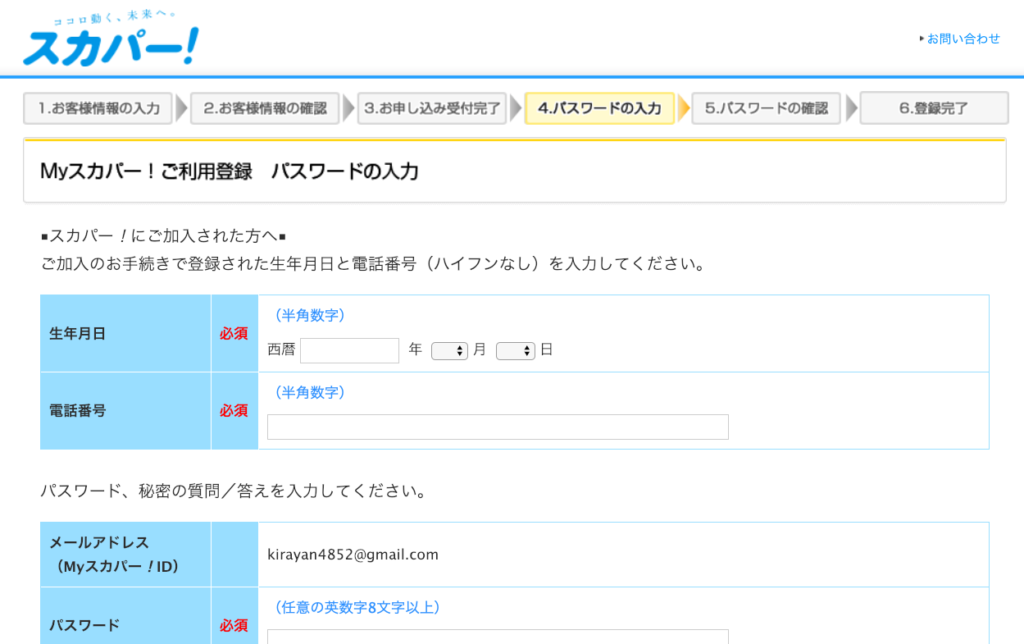Click the 生年月日 row label
This screenshot has width=1024, height=644.
click(x=77, y=334)
